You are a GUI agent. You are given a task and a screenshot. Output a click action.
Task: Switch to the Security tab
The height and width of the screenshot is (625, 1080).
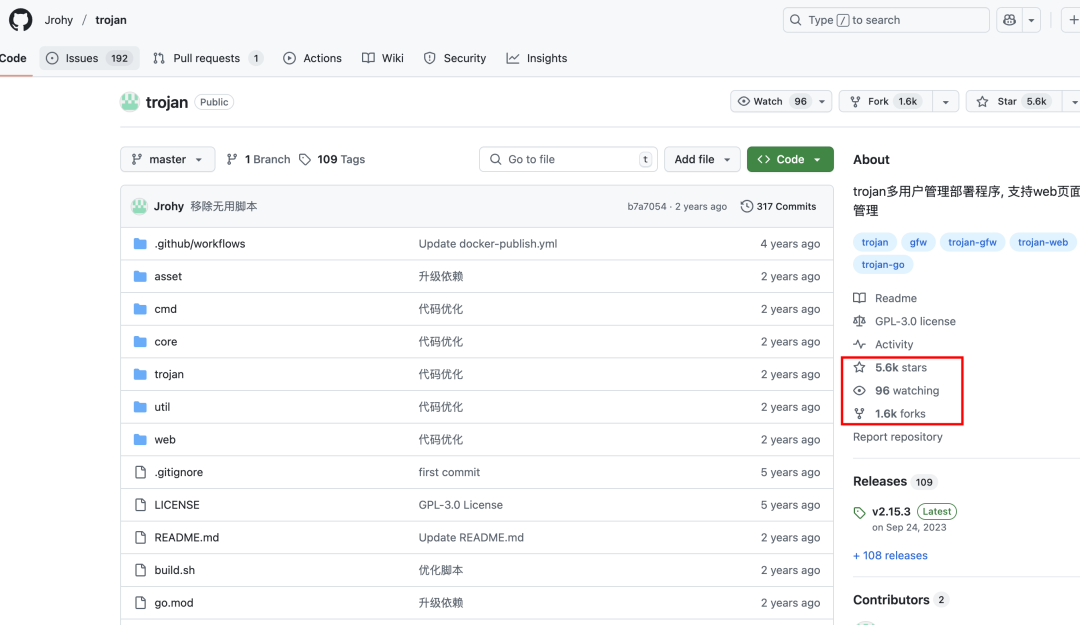coord(455,58)
